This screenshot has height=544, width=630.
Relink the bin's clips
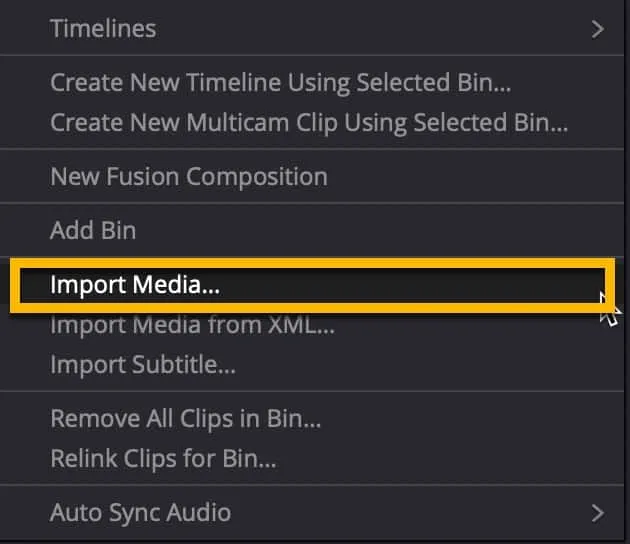tap(163, 460)
